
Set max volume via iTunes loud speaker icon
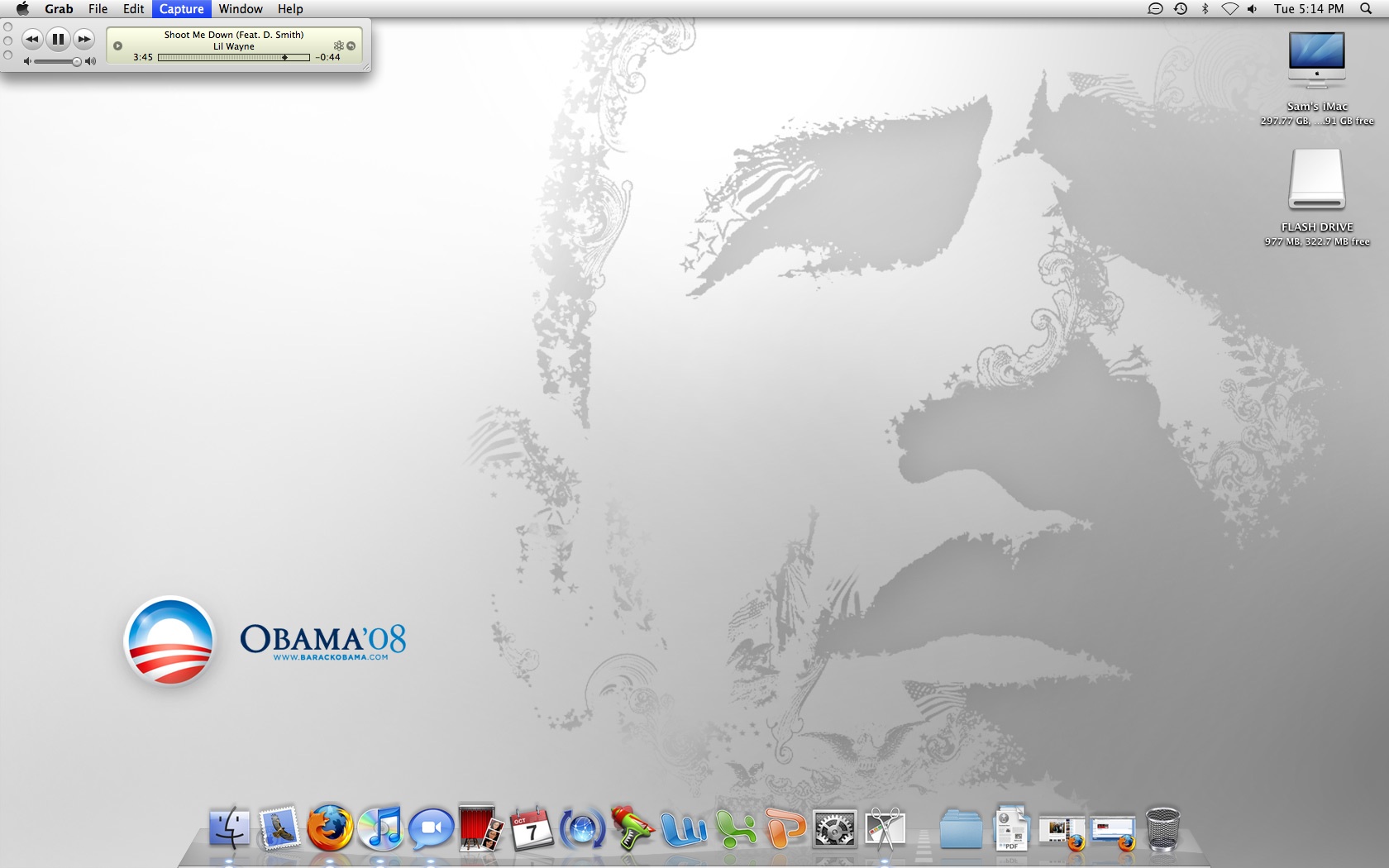tap(91, 62)
